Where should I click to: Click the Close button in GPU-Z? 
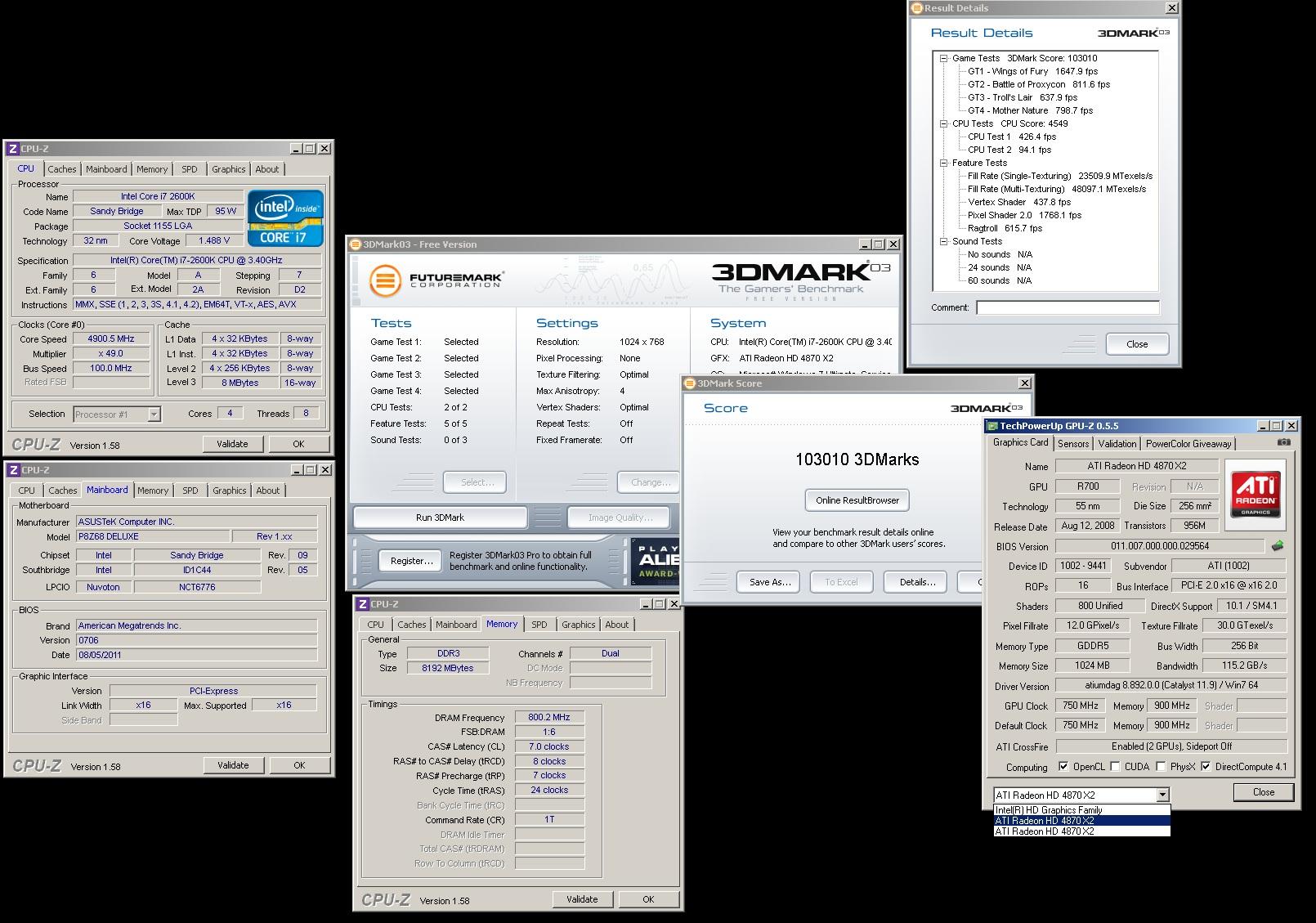pos(1264,792)
